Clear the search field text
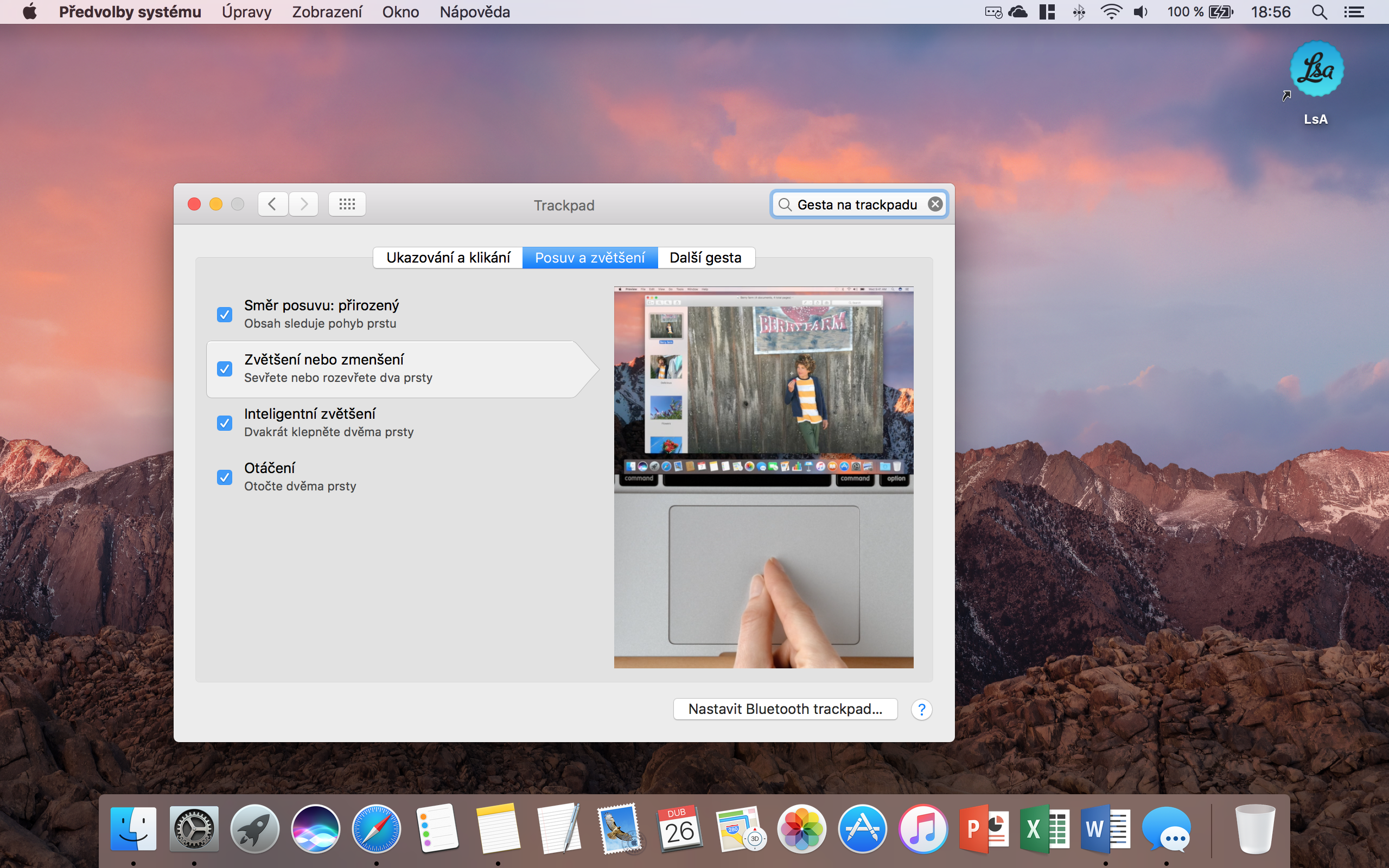1389x868 pixels. click(x=935, y=204)
